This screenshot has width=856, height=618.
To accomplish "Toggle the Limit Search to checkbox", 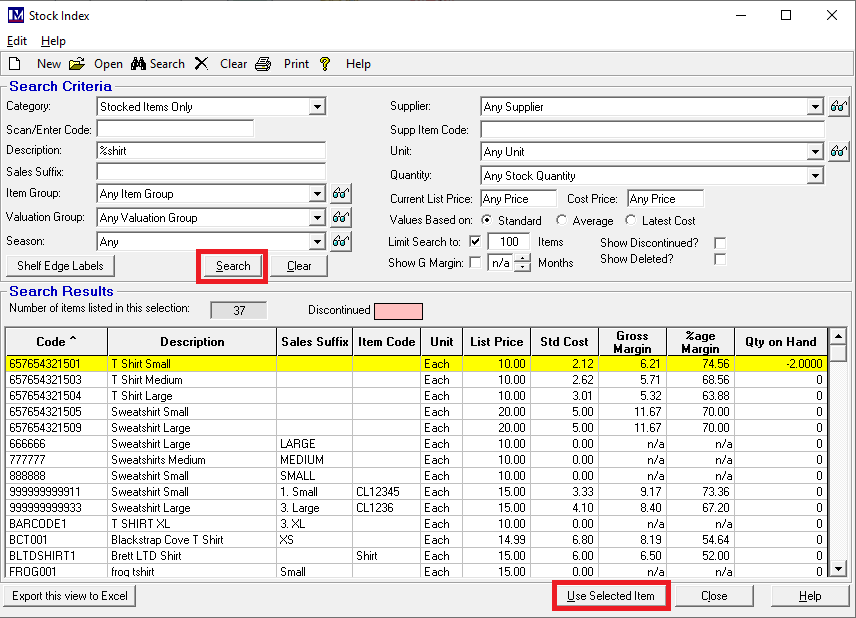I will (x=475, y=242).
